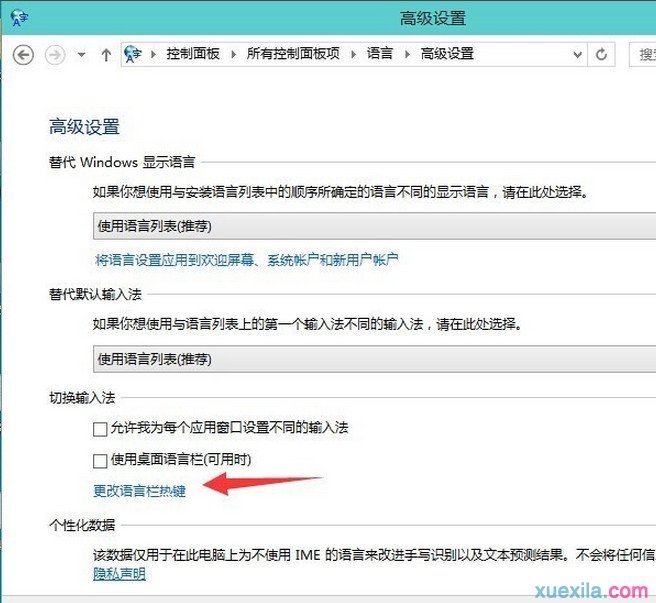Click the window title 高级设置
Viewport: 656px width, 603px height.
click(433, 18)
